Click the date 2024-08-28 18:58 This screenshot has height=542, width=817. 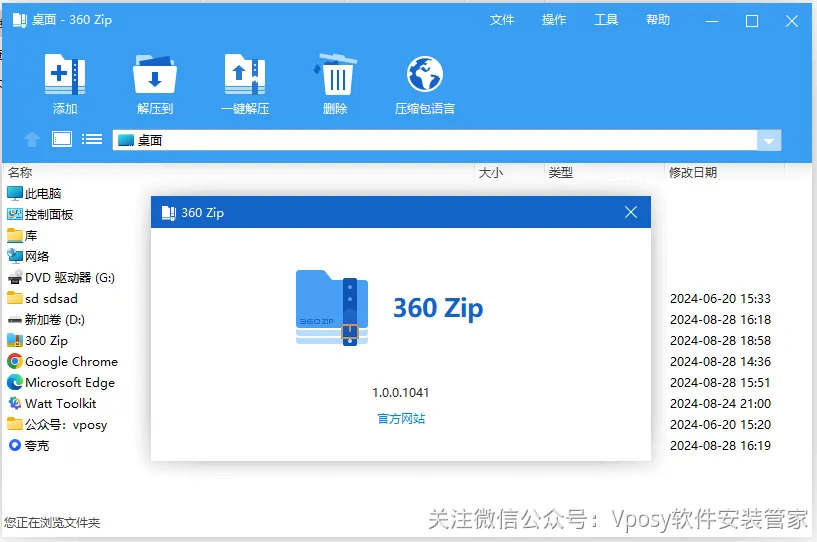coord(720,340)
